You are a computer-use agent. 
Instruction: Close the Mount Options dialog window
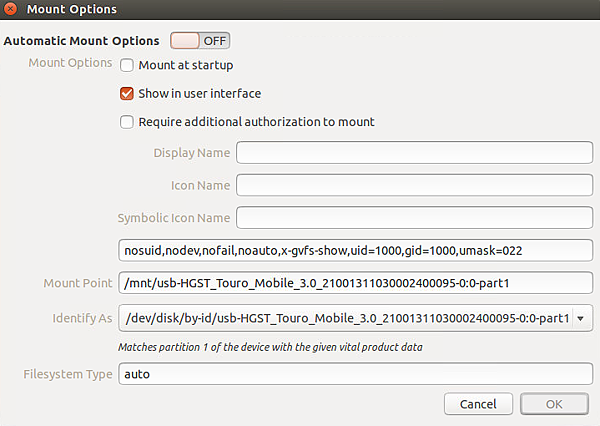tap(10, 9)
